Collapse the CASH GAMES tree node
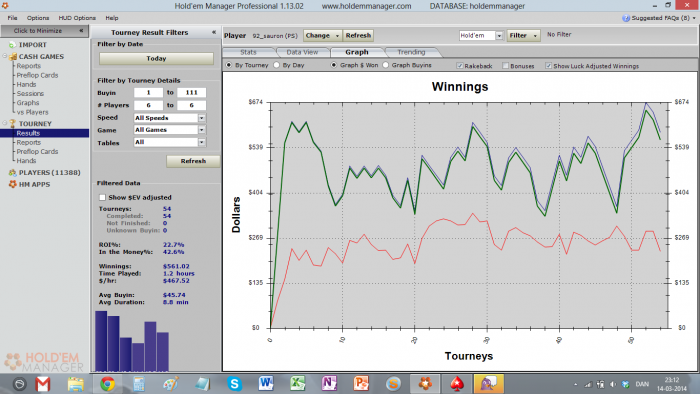This screenshot has height=394, width=700. pos(4,56)
